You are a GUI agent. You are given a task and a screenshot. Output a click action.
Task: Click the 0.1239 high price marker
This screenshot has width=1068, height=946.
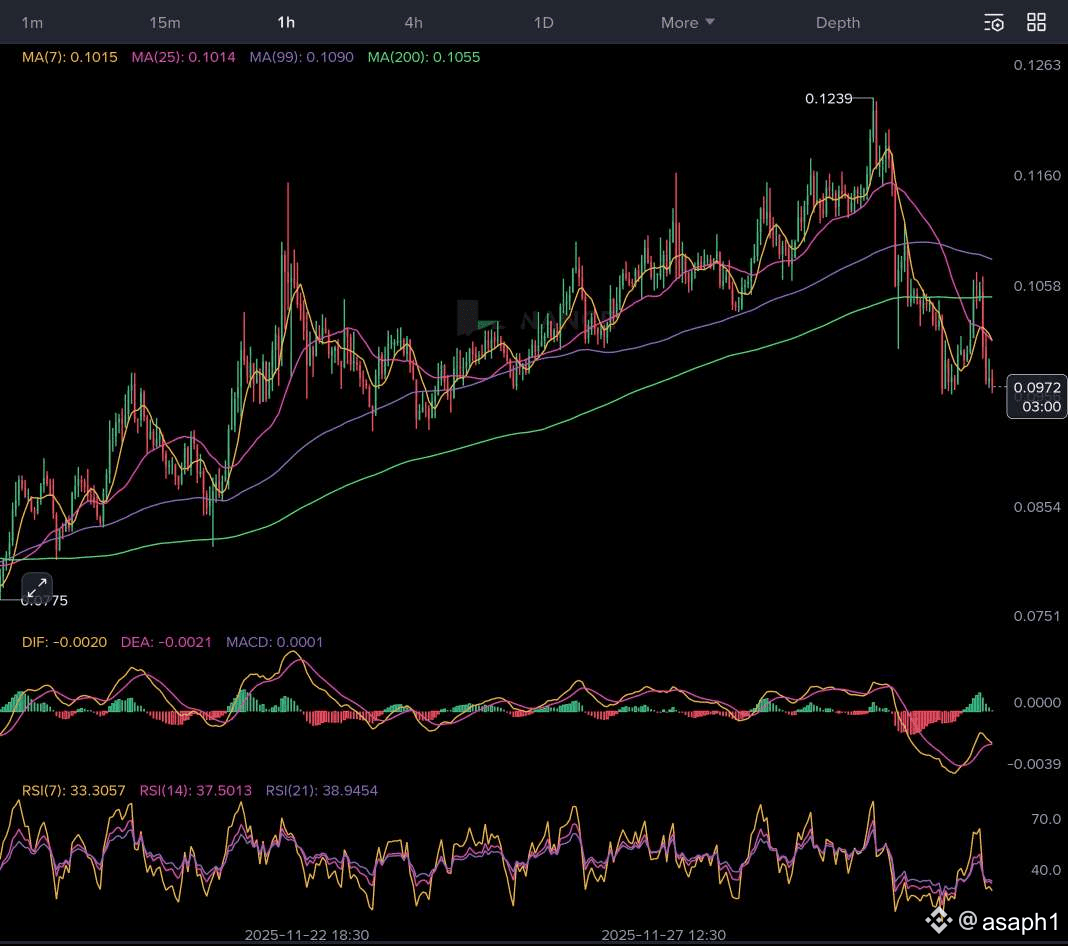[x=829, y=98]
